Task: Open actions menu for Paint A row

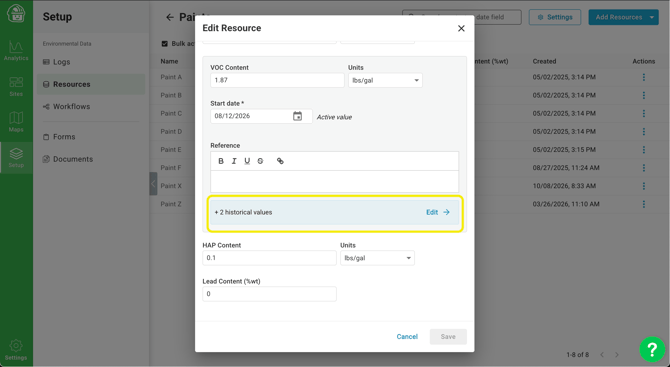Action: pos(644,77)
